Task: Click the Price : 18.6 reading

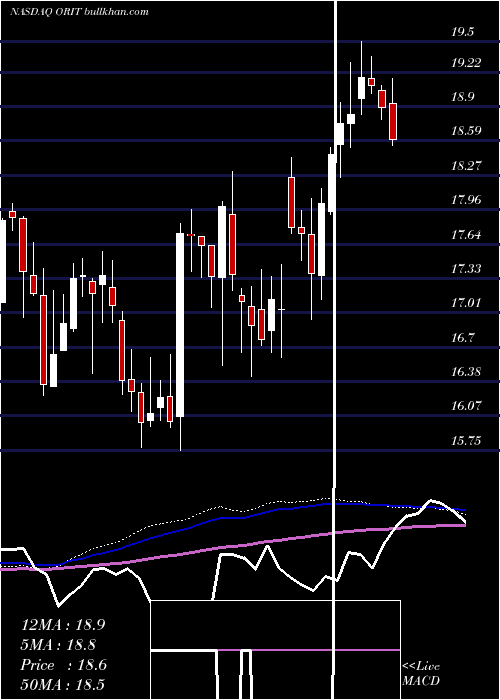Action: [63, 665]
